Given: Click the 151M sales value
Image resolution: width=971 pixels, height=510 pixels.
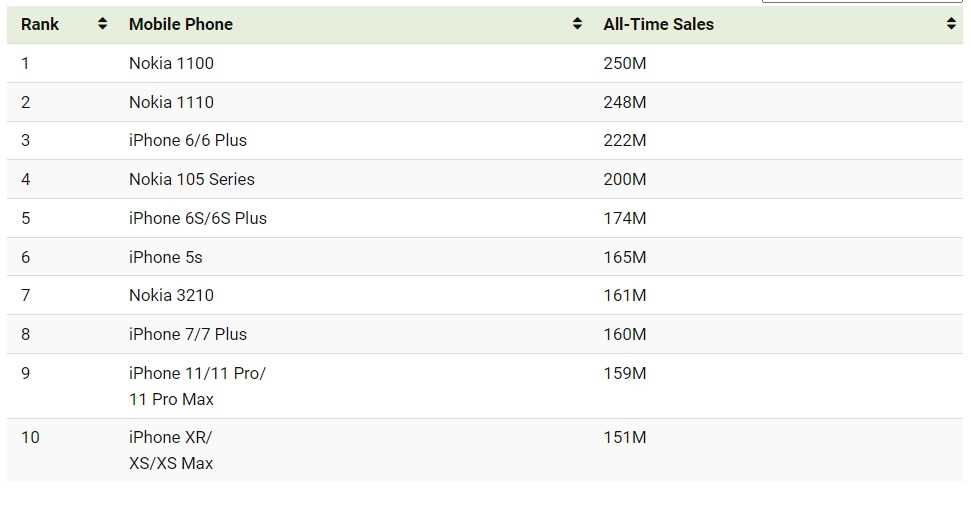Looking at the screenshot, I should click(625, 438).
